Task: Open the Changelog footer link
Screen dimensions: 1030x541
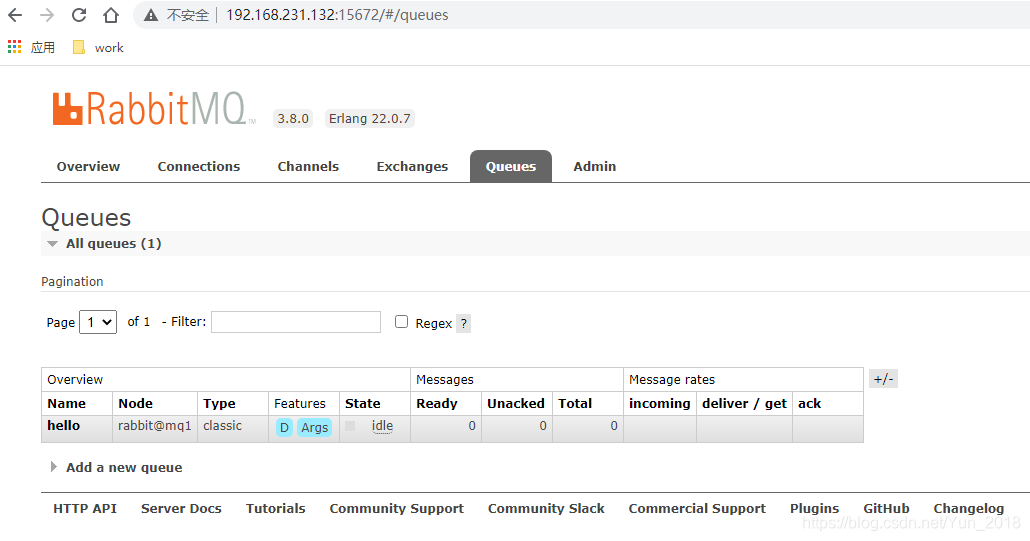Action: pyautogui.click(x=968, y=508)
